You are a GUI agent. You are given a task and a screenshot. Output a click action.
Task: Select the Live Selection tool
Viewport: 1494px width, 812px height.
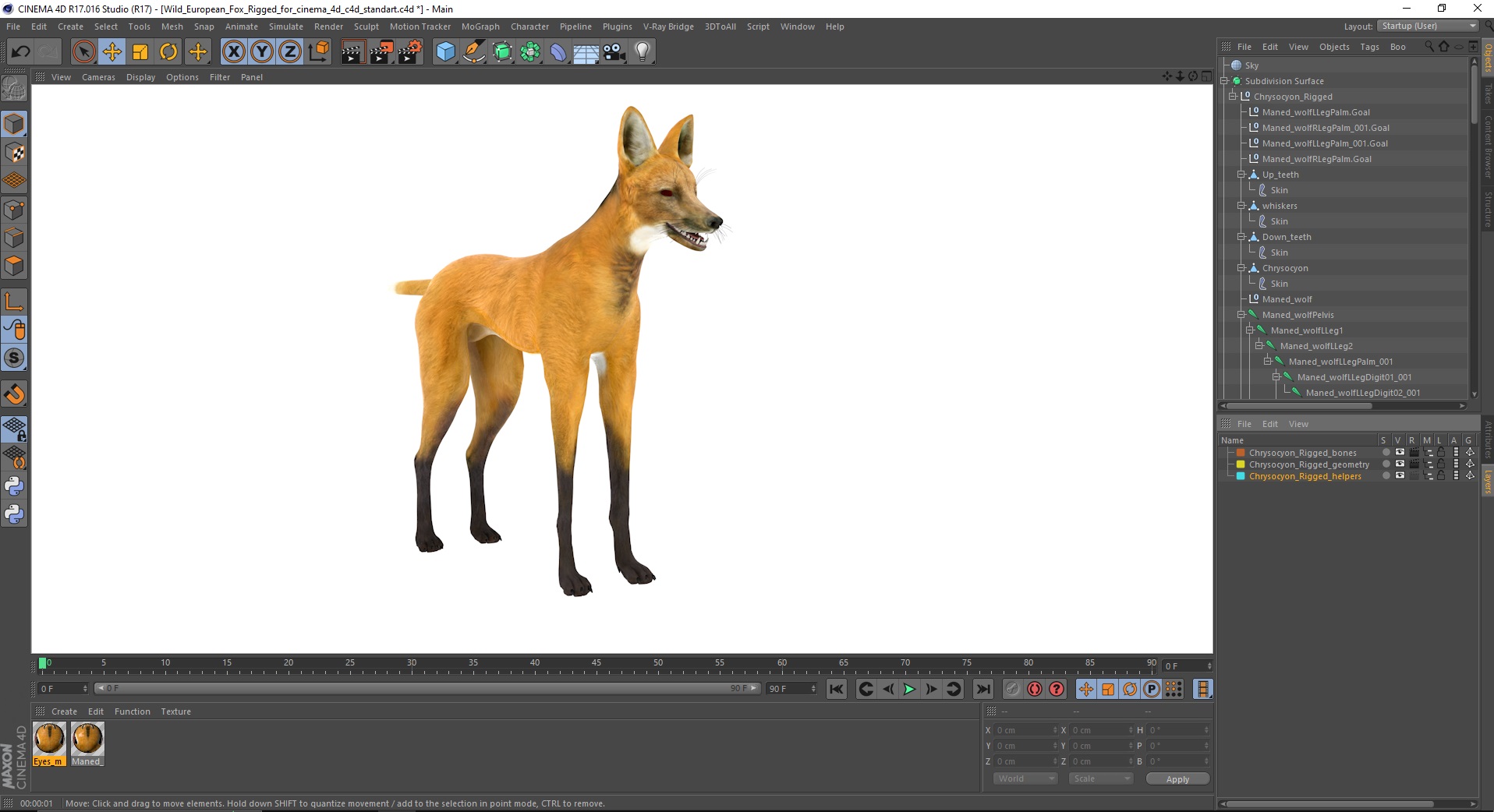pos(83,52)
